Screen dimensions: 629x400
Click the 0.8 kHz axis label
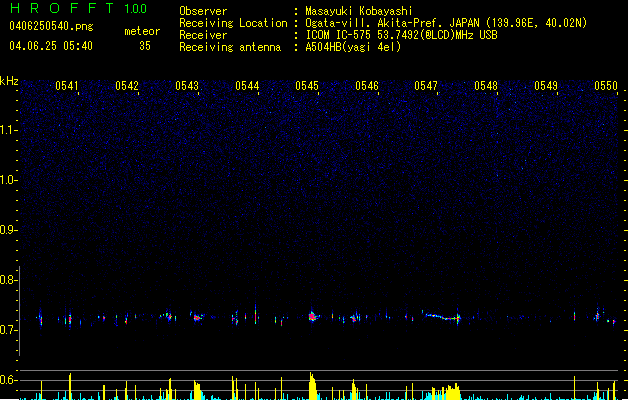[x=8, y=280]
